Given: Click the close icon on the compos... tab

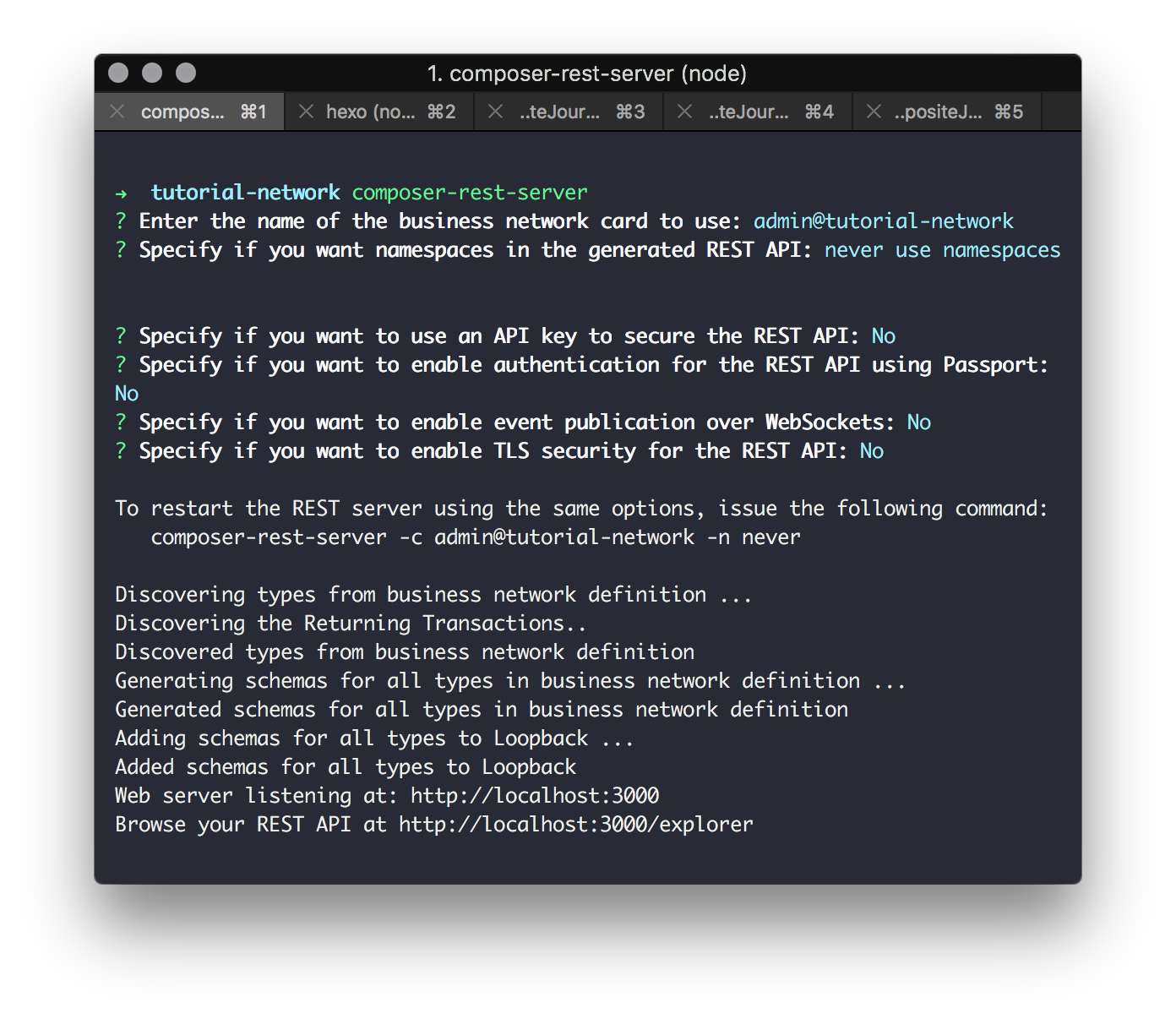Looking at the screenshot, I should [117, 111].
